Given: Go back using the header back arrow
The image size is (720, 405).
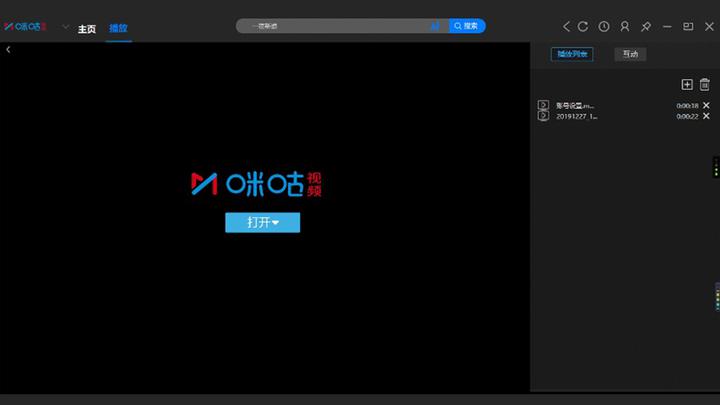Looking at the screenshot, I should pyautogui.click(x=566, y=27).
